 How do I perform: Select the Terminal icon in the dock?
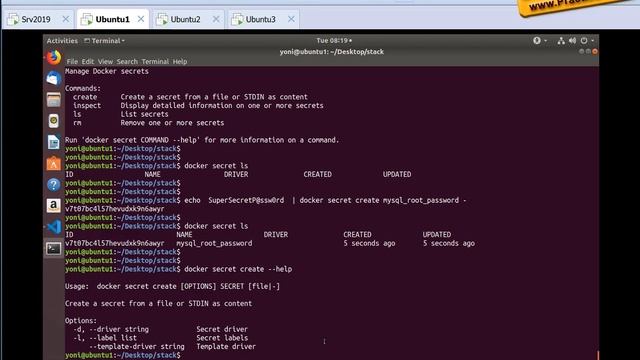point(53,248)
